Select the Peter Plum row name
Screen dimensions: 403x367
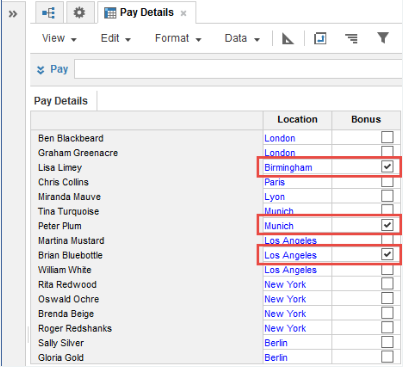pyautogui.click(x=60, y=226)
